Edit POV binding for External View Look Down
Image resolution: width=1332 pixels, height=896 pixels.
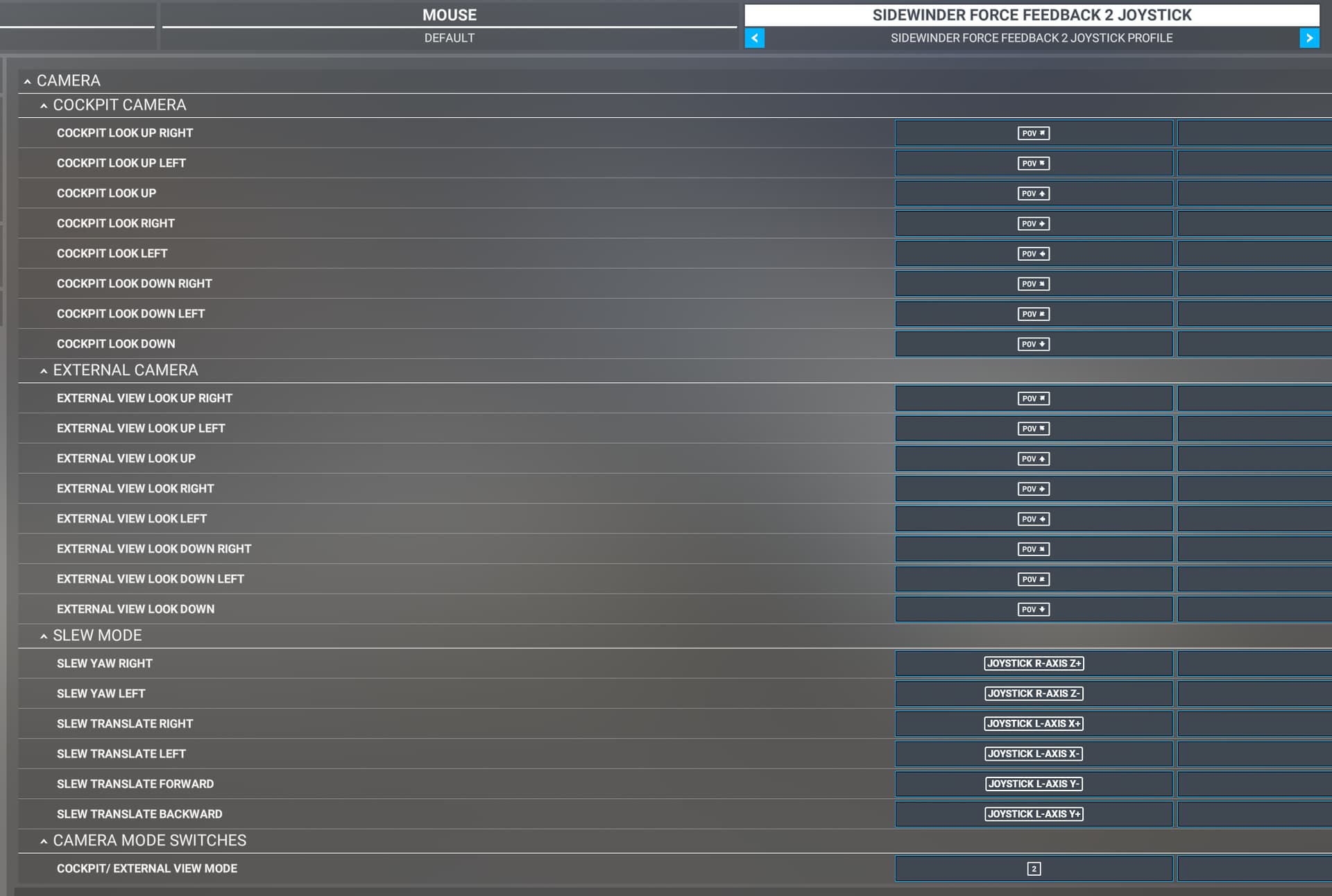click(x=1034, y=610)
